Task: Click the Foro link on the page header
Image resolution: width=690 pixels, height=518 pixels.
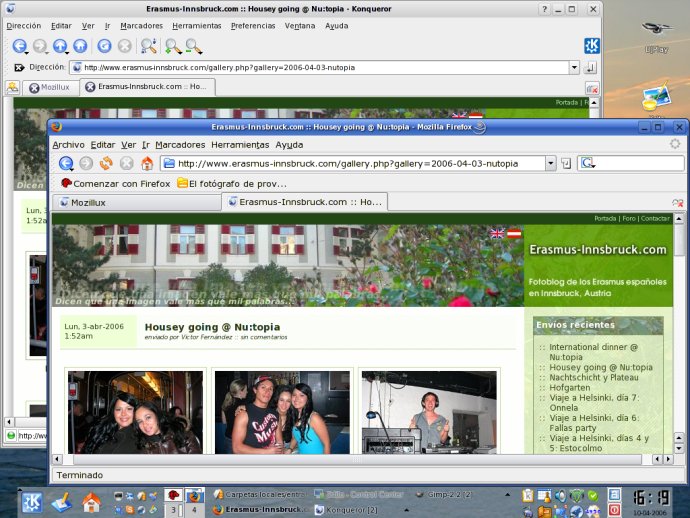Action: tap(629, 218)
